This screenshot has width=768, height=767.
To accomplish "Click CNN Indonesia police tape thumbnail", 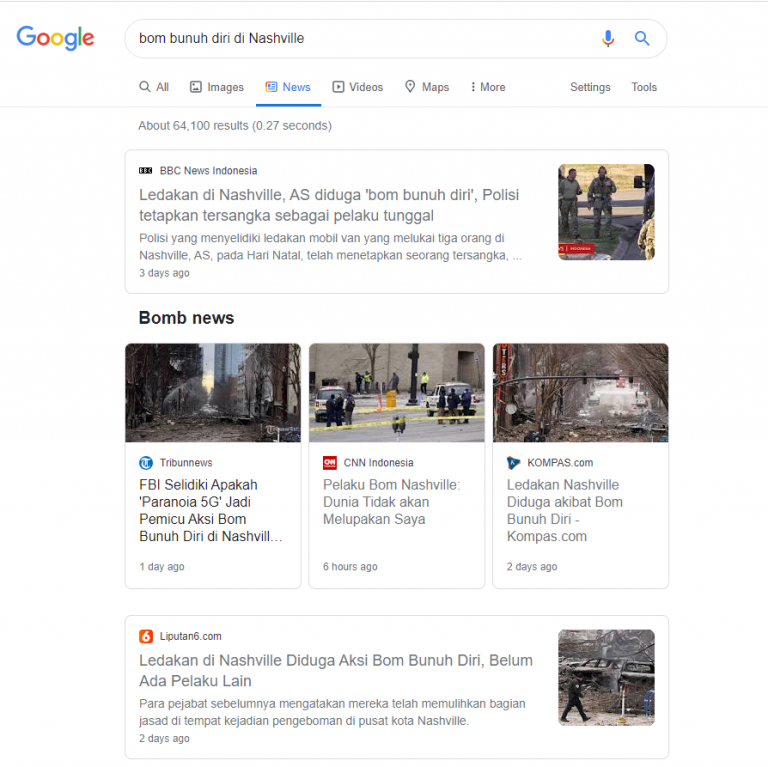I will pos(397,393).
